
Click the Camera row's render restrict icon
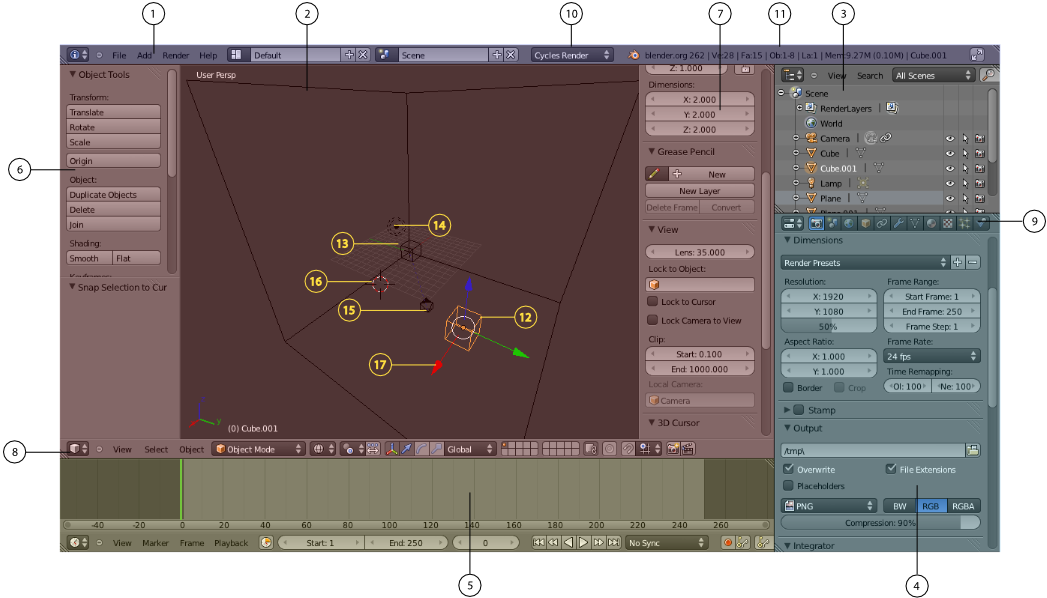(x=980, y=139)
